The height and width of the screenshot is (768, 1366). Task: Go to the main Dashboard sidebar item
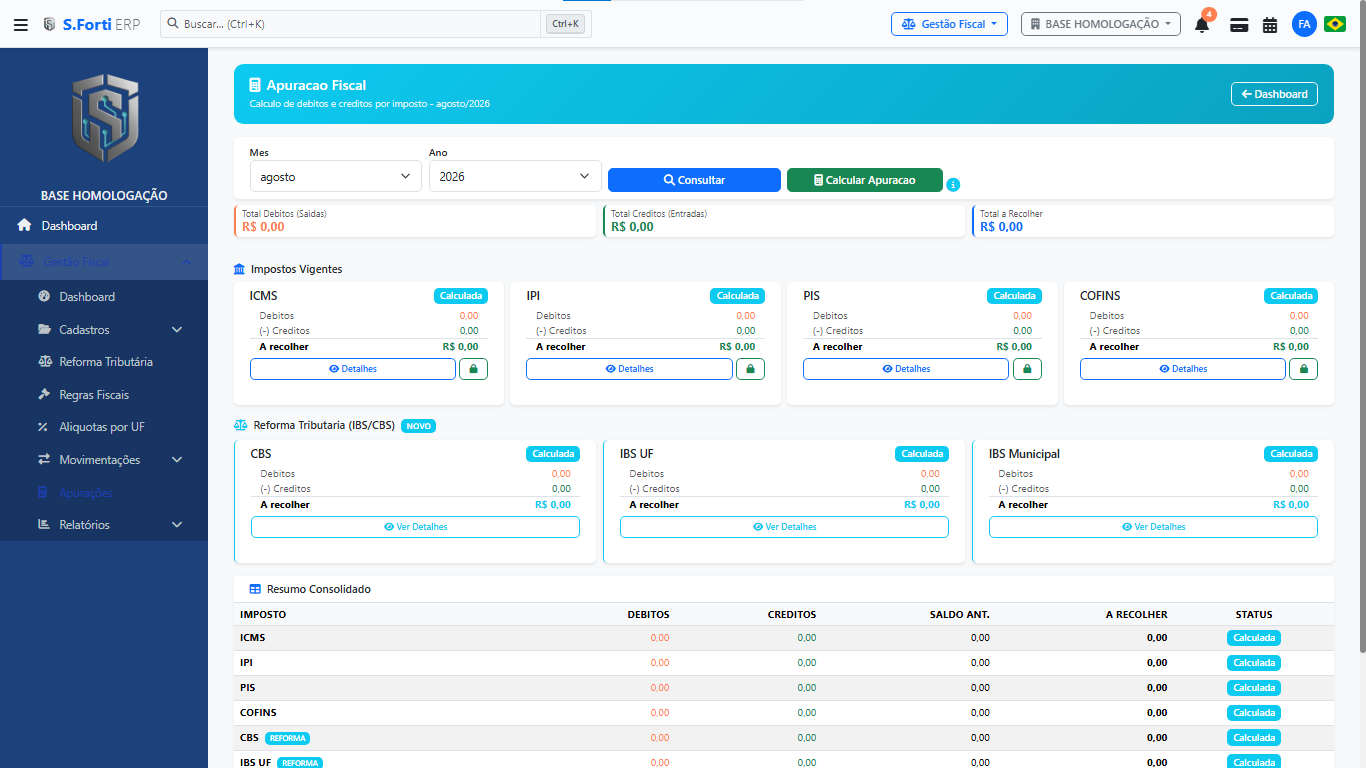(104, 226)
